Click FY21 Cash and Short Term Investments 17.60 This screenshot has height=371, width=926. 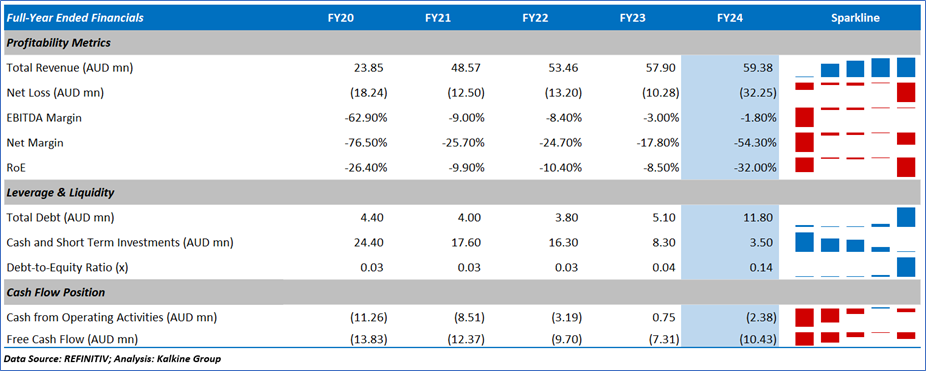click(x=470, y=242)
